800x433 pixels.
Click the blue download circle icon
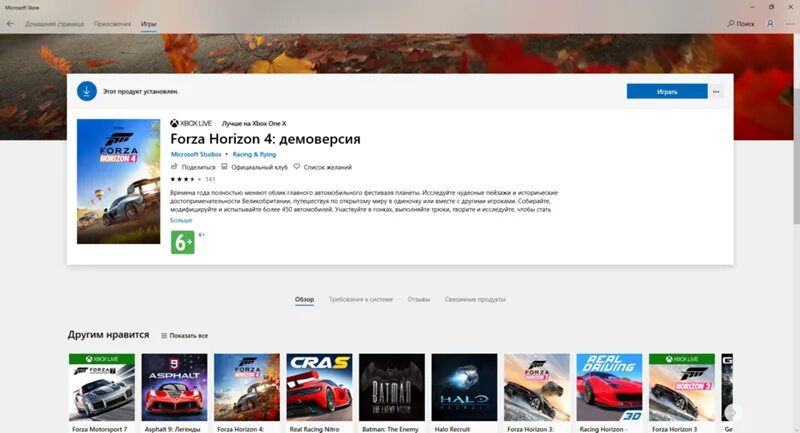point(87,91)
